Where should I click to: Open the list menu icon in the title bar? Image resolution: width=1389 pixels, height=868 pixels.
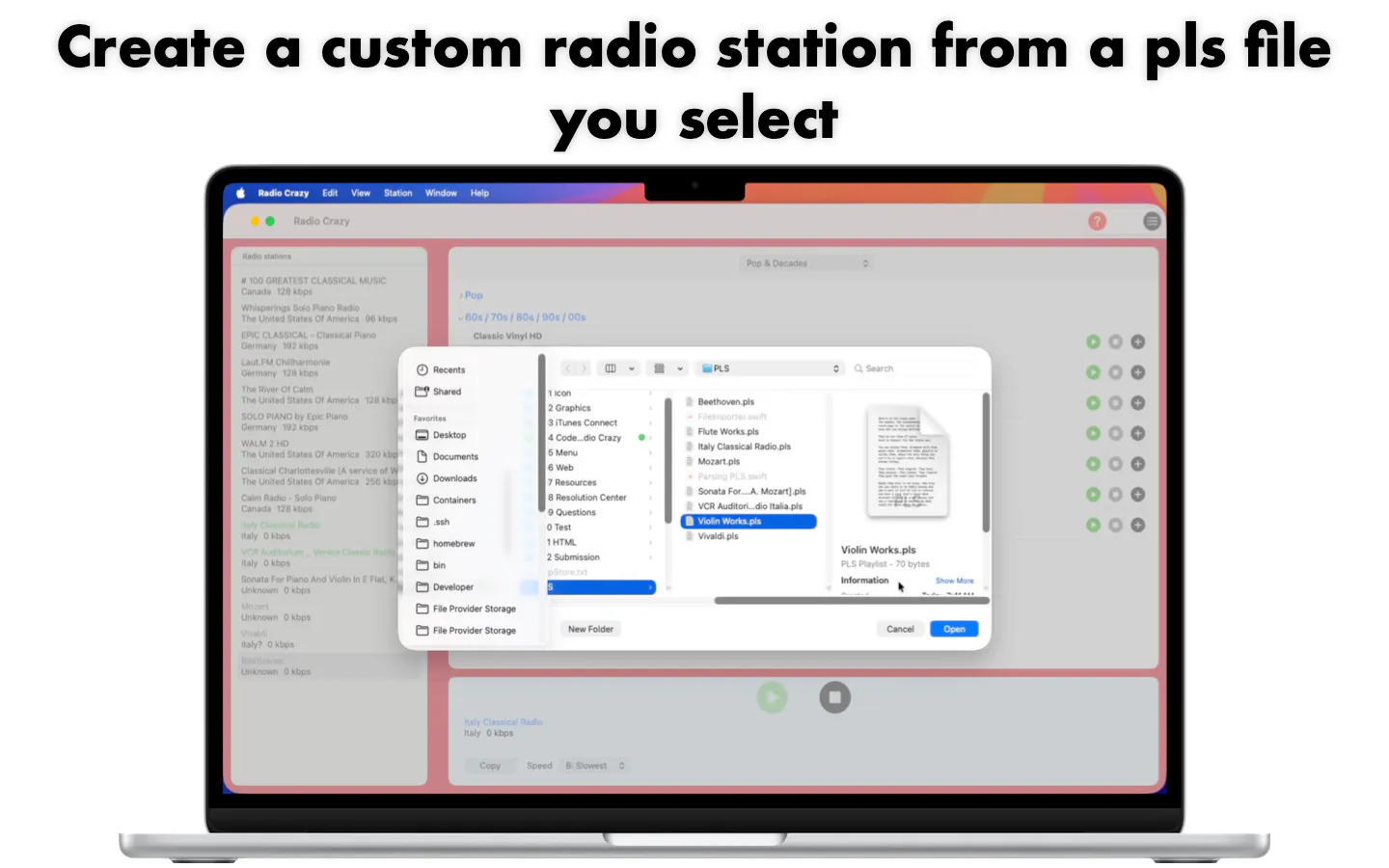pos(1152,221)
